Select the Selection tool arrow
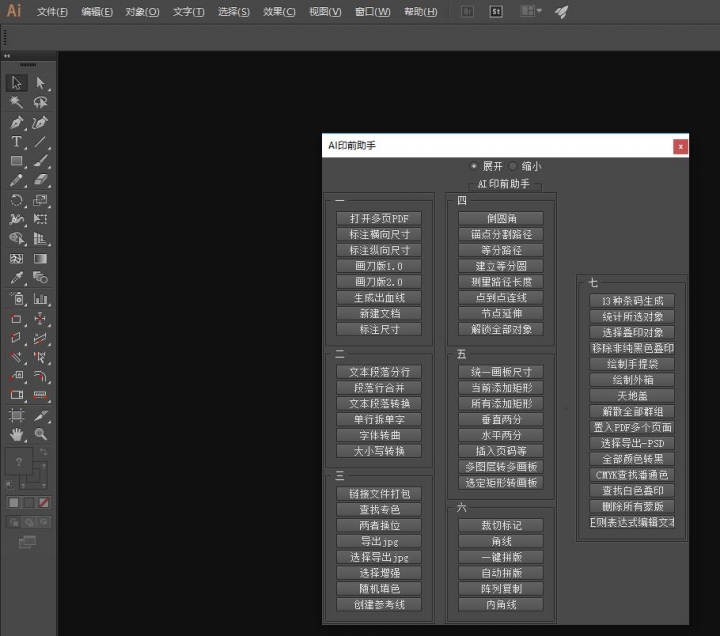This screenshot has width=720, height=636. click(17, 83)
